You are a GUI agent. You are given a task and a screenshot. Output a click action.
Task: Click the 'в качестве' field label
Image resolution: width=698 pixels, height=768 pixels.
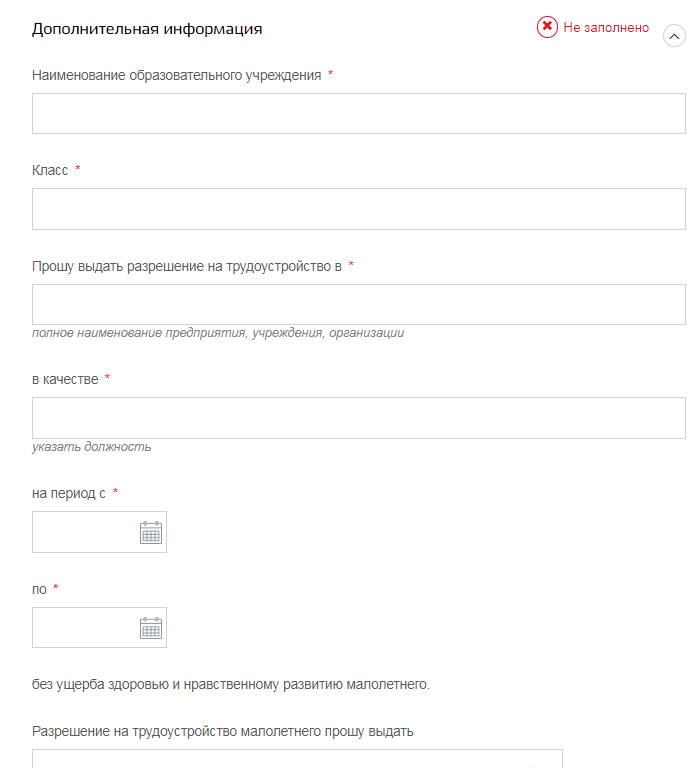pyautogui.click(x=65, y=379)
